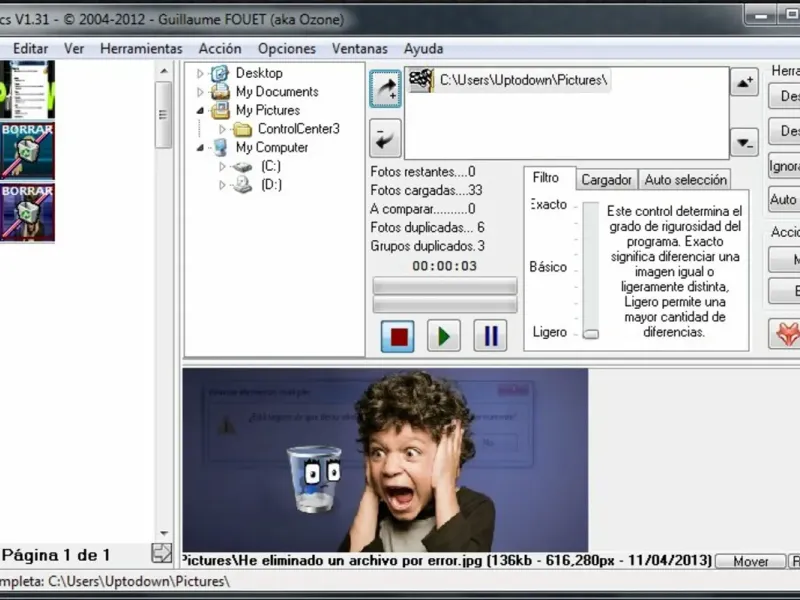Click the Exacto level on the filter slider
The image size is (800, 600).
pos(548,205)
